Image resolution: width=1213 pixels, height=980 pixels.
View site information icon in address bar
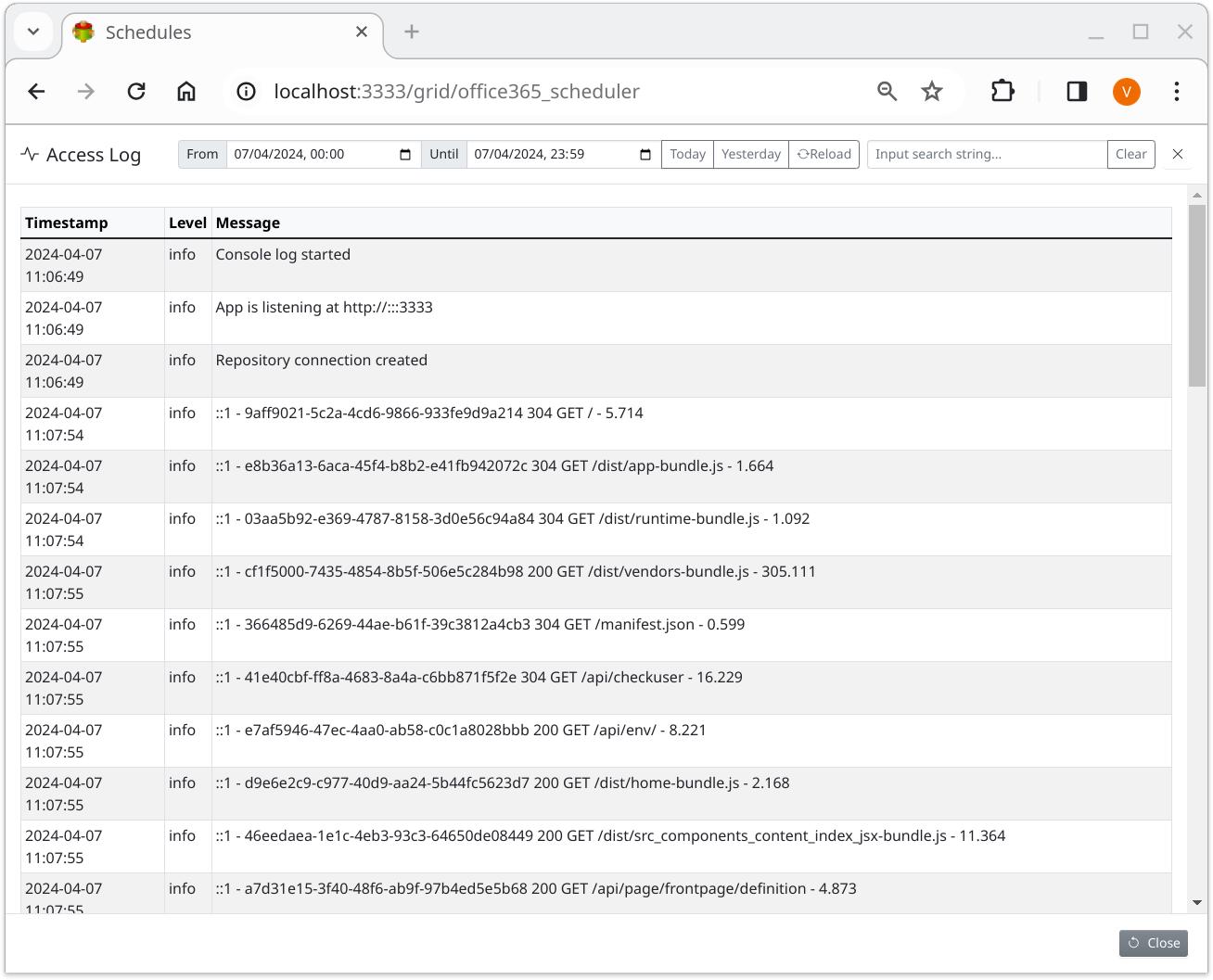[x=246, y=91]
